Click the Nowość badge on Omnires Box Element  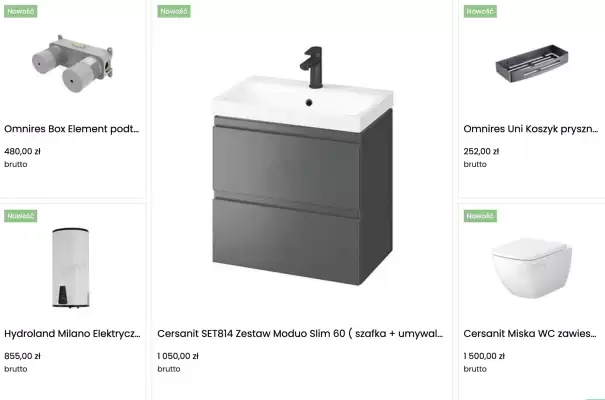click(x=20, y=11)
